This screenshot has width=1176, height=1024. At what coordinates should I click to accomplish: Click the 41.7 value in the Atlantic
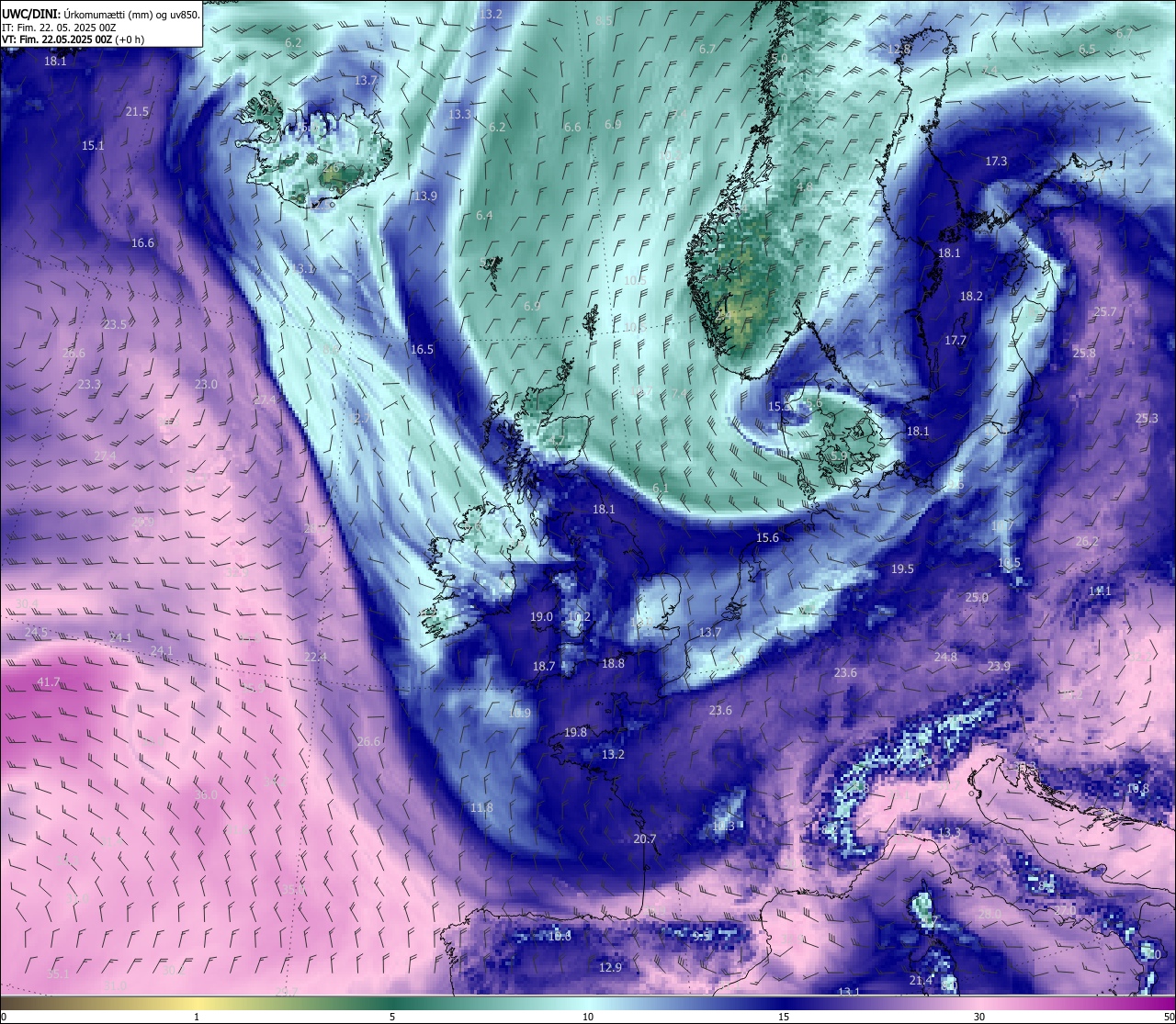click(49, 681)
